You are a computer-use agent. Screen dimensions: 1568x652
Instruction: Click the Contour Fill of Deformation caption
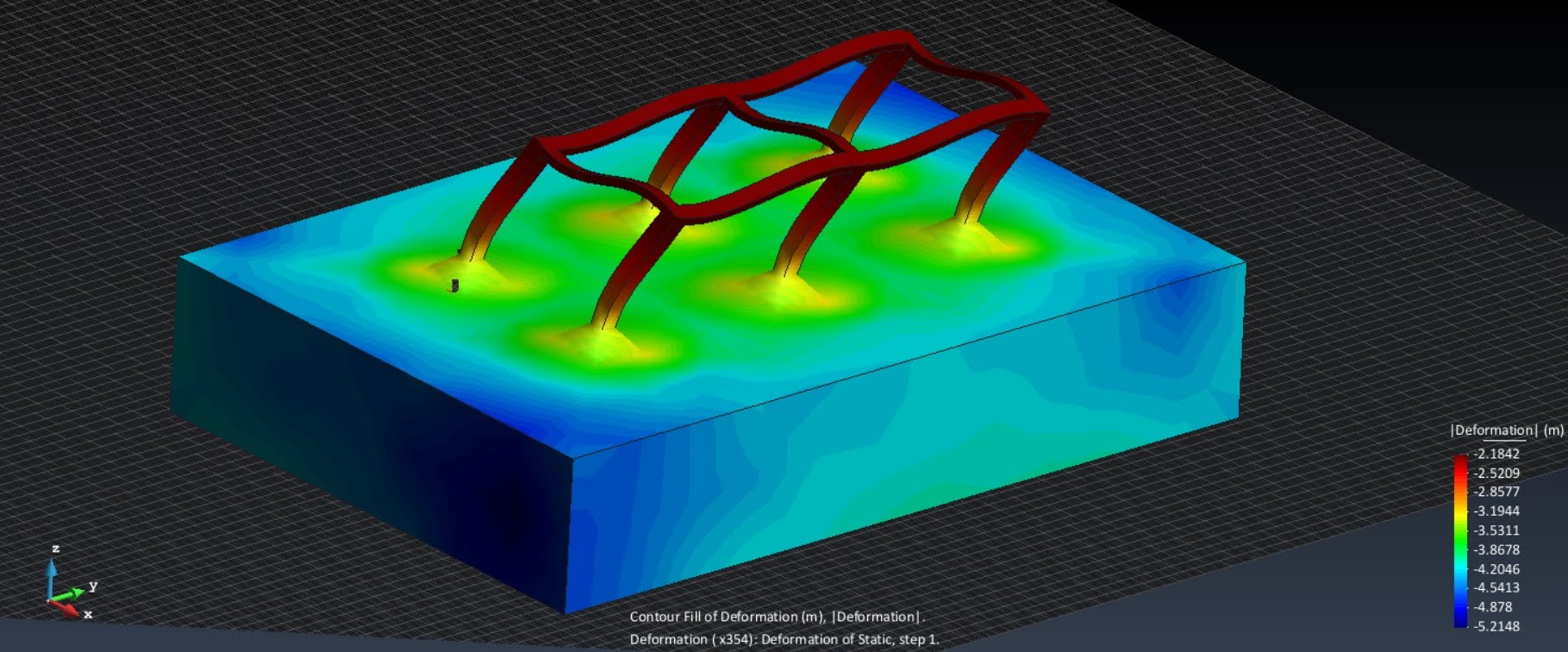(777, 617)
